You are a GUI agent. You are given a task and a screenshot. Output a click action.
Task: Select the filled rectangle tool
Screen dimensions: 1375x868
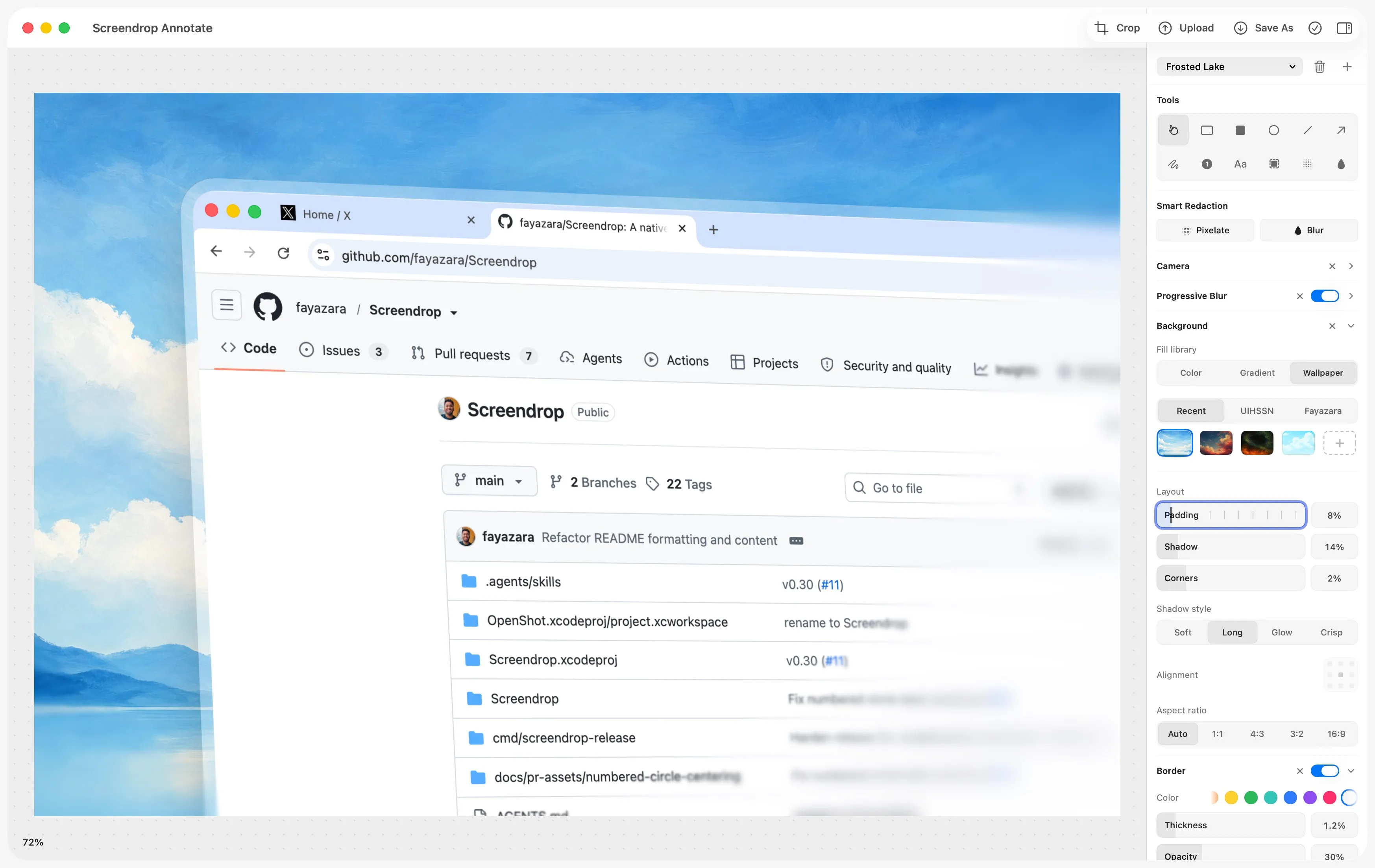pyautogui.click(x=1240, y=130)
